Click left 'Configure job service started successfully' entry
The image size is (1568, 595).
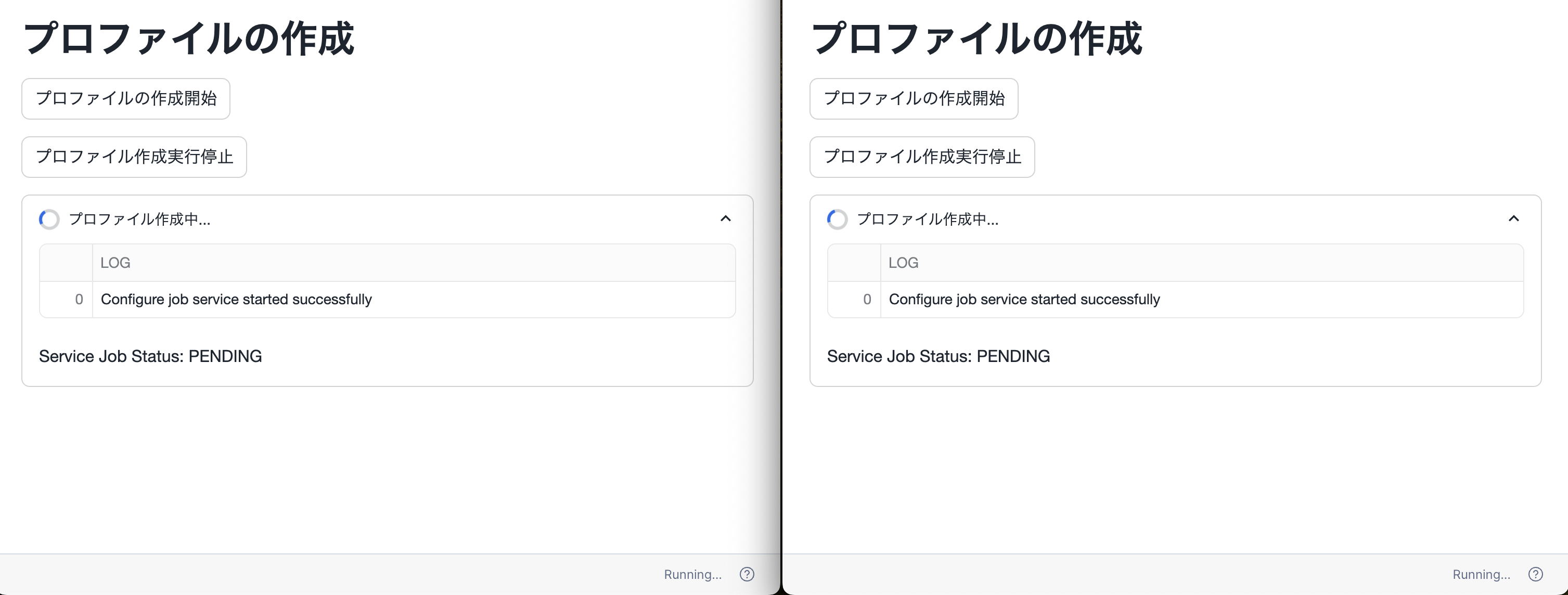[236, 300]
